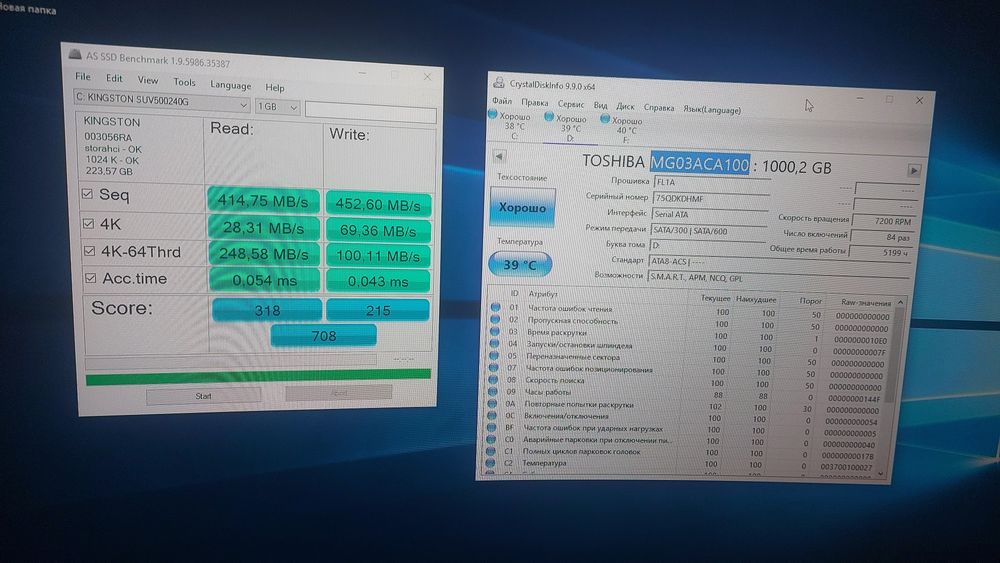Click the SMART table scroll down arrow
1000x563 pixels.
click(x=881, y=473)
